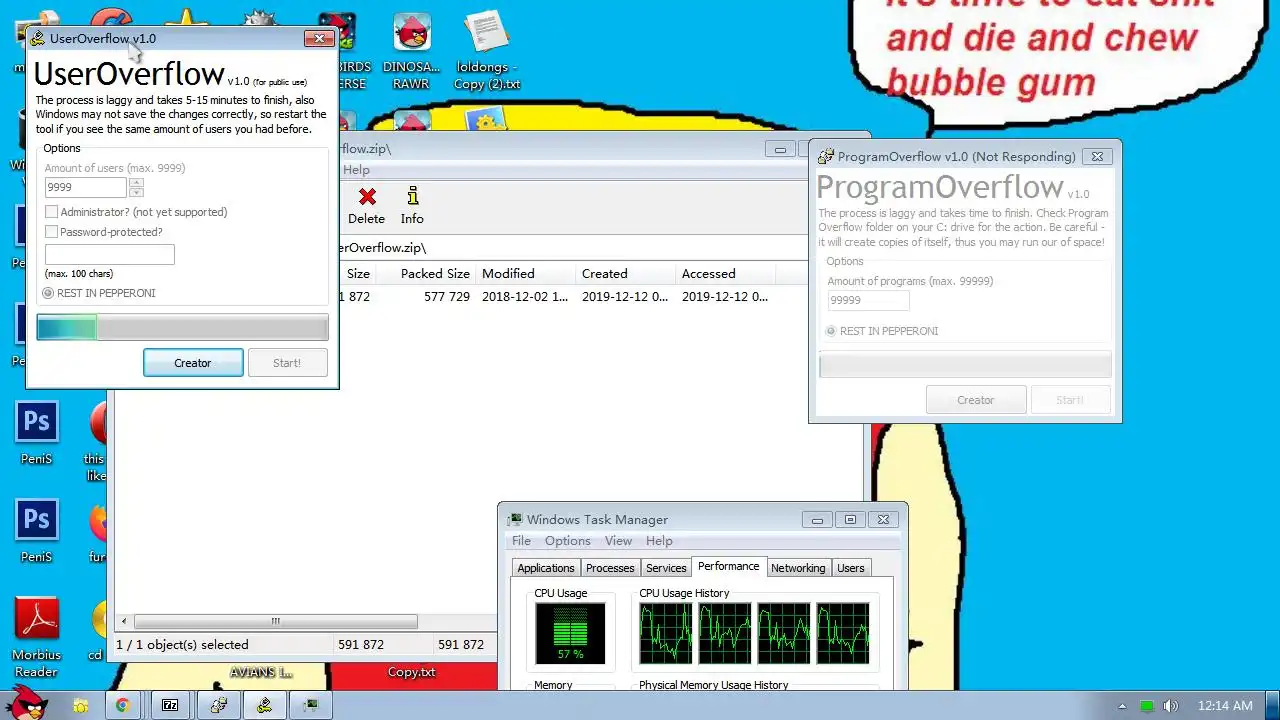The image size is (1280, 720).
Task: Switch to the Services tab
Action: (x=666, y=568)
